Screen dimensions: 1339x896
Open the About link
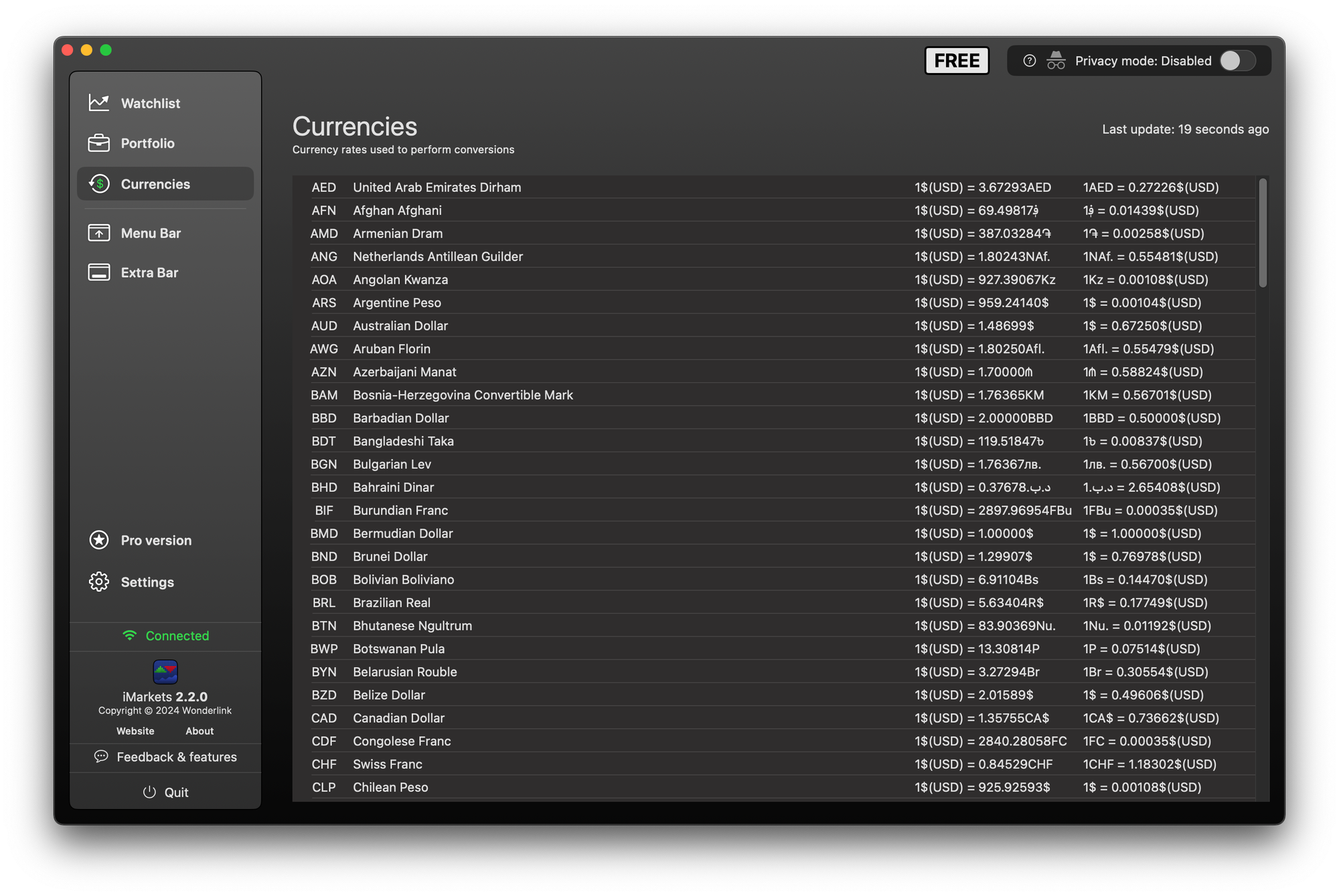tap(200, 731)
